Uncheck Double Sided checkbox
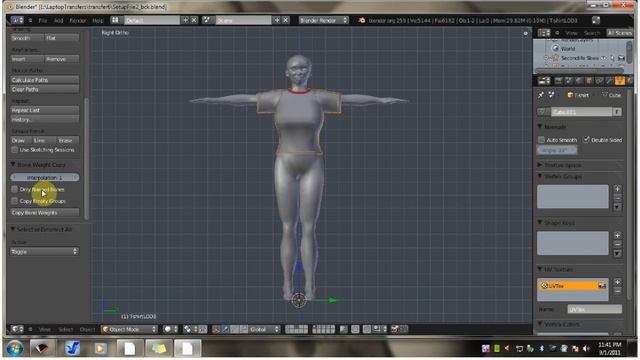Image resolution: width=640 pixels, height=360 pixels. point(587,140)
